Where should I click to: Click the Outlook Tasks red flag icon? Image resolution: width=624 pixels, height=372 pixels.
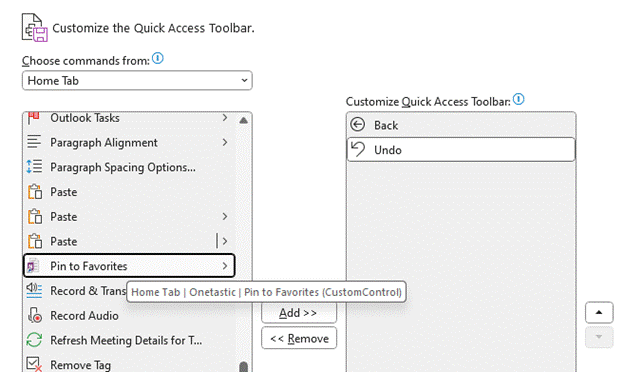34,118
